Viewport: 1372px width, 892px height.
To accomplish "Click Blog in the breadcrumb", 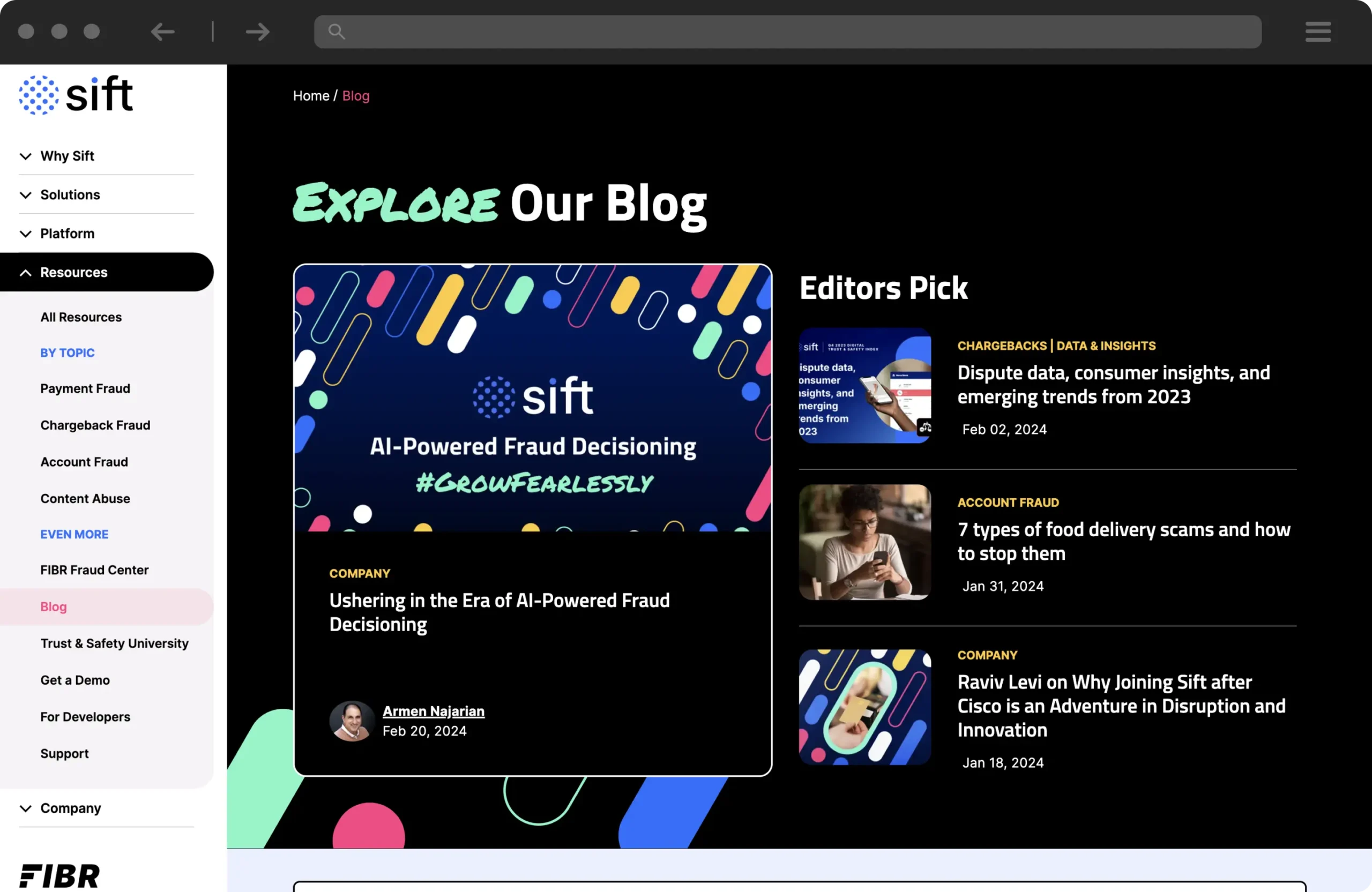I will pyautogui.click(x=356, y=96).
